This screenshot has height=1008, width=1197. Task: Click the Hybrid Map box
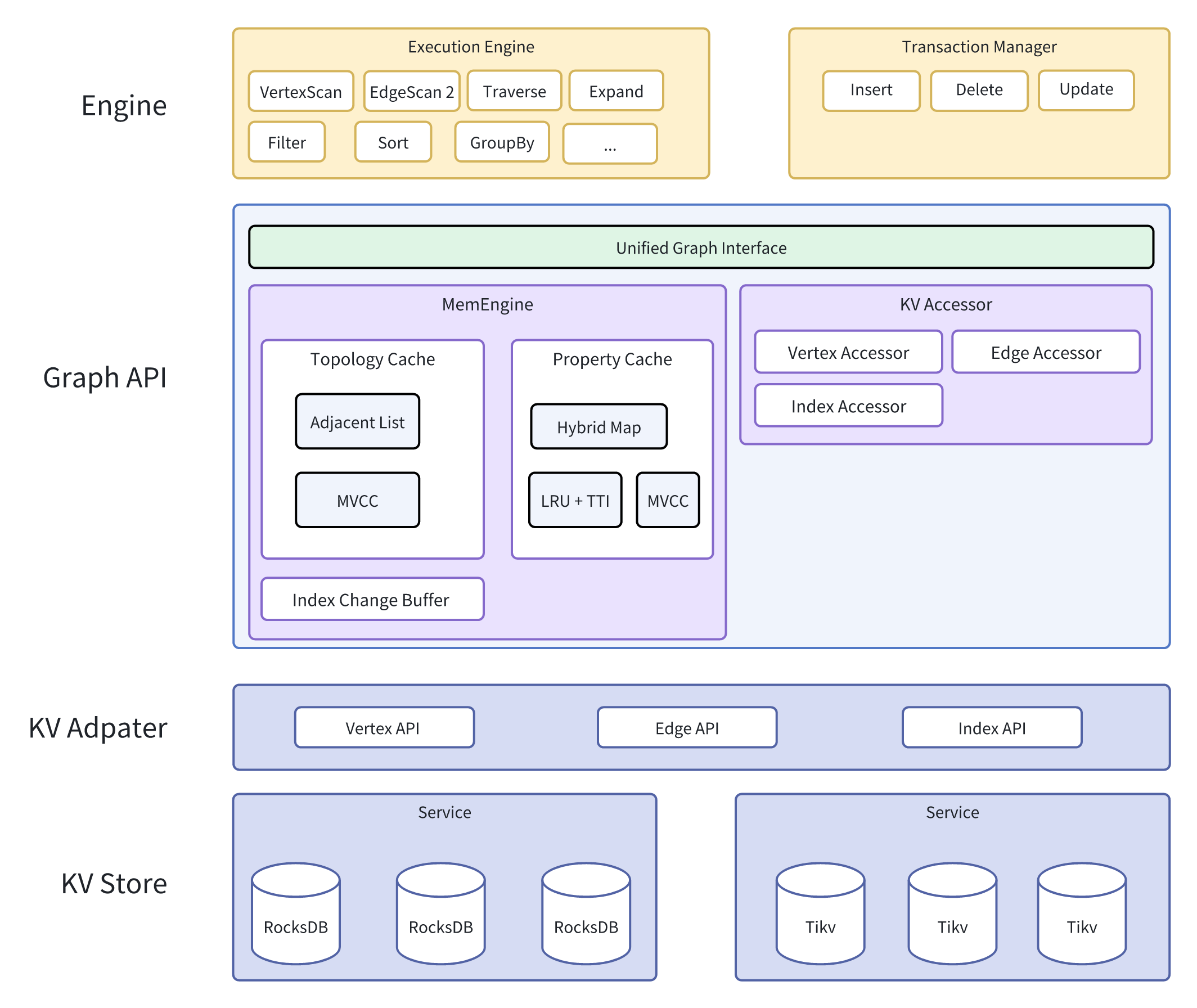coord(598,427)
